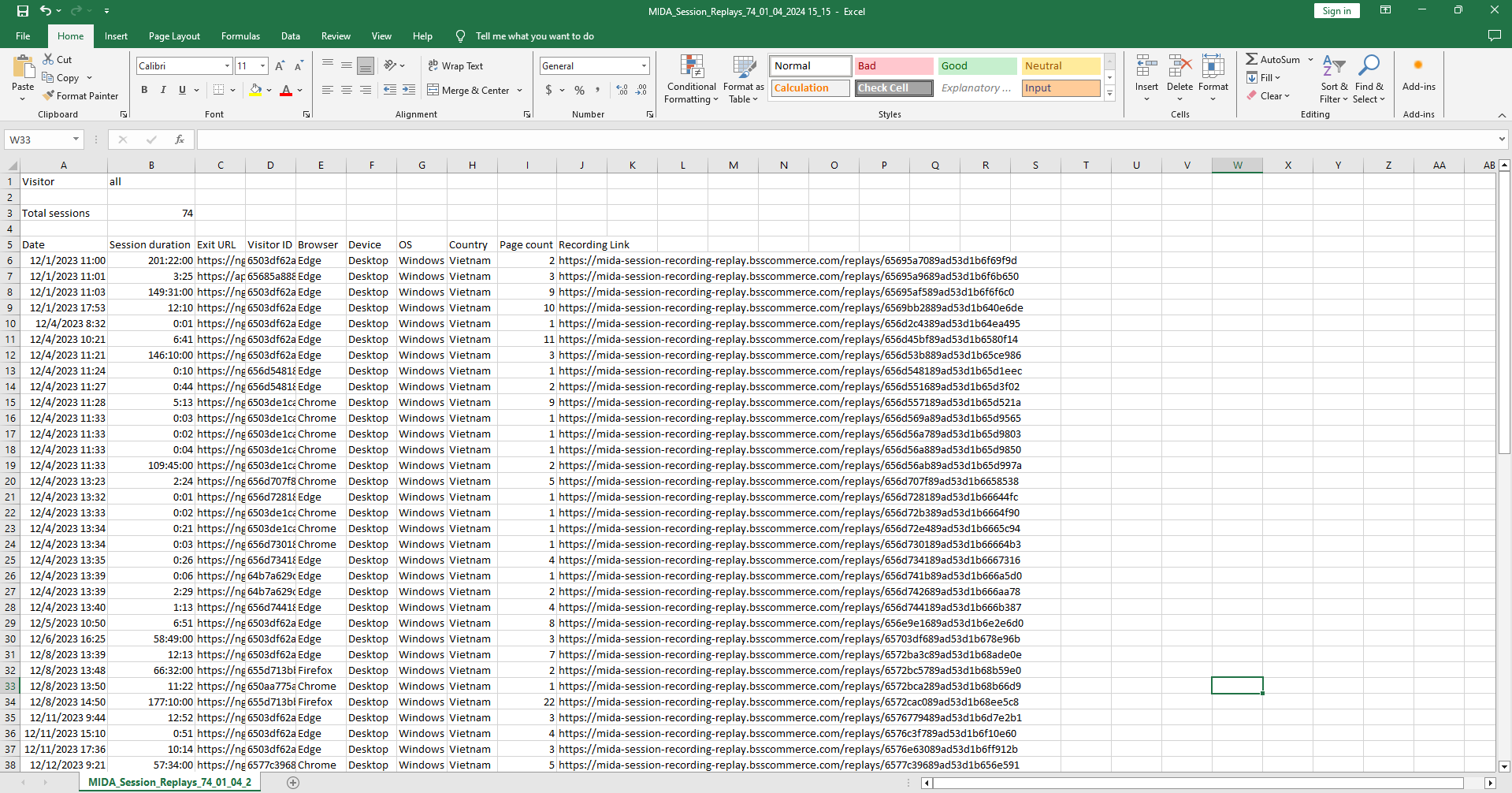Click the Format Painter brush icon
1512x793 pixels.
tap(49, 95)
